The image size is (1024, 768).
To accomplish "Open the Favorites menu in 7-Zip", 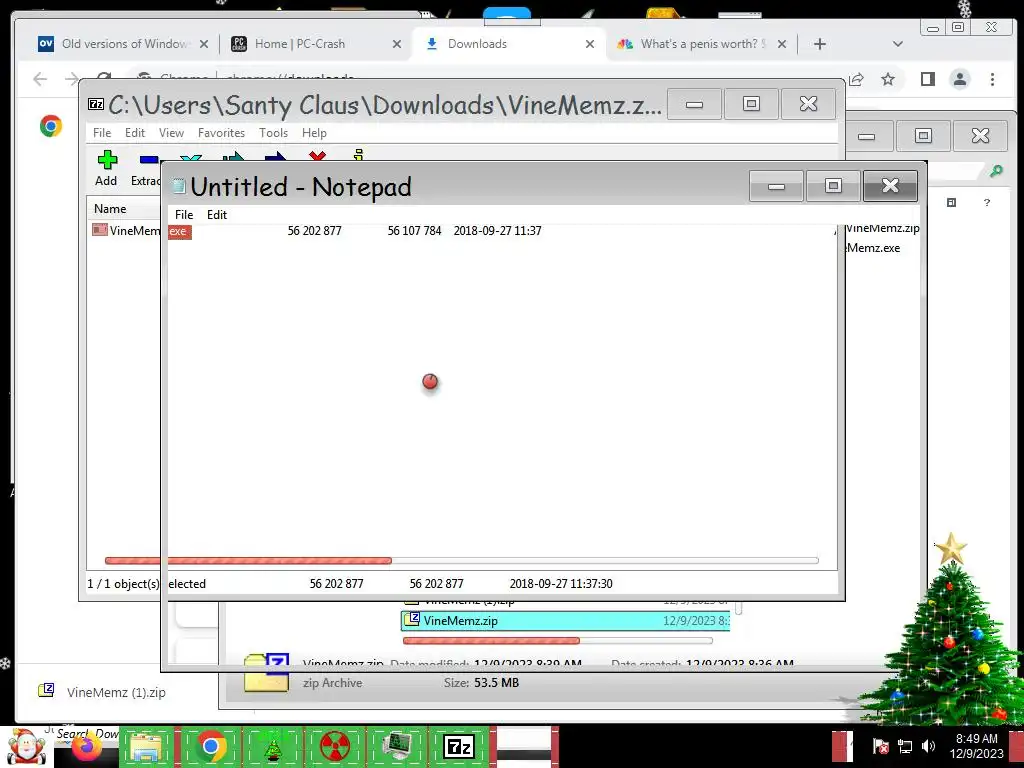I will pos(221,133).
